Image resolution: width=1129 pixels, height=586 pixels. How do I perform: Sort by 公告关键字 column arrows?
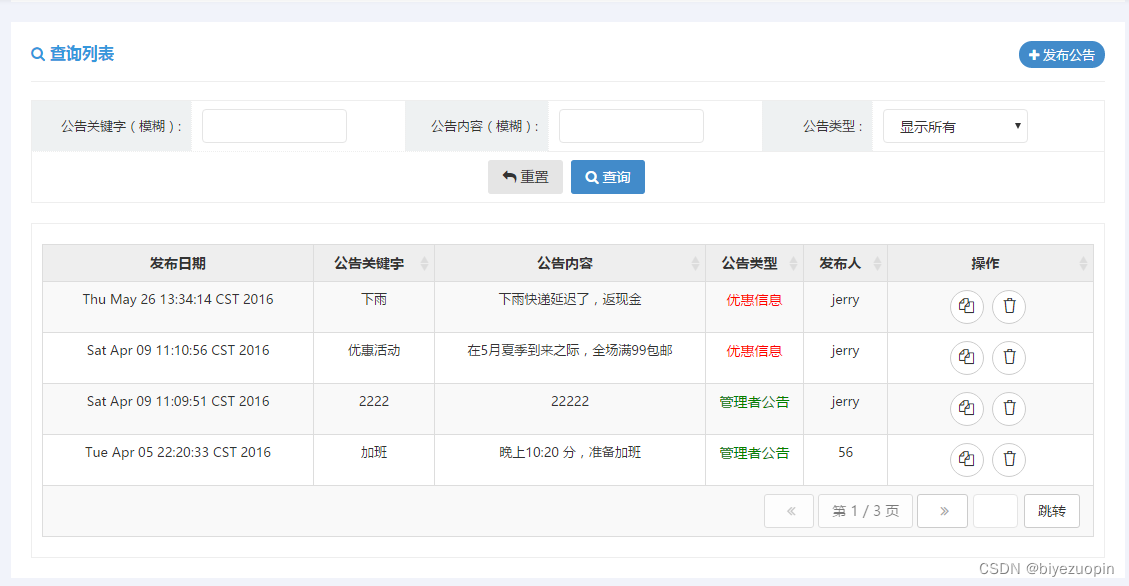[x=424, y=263]
